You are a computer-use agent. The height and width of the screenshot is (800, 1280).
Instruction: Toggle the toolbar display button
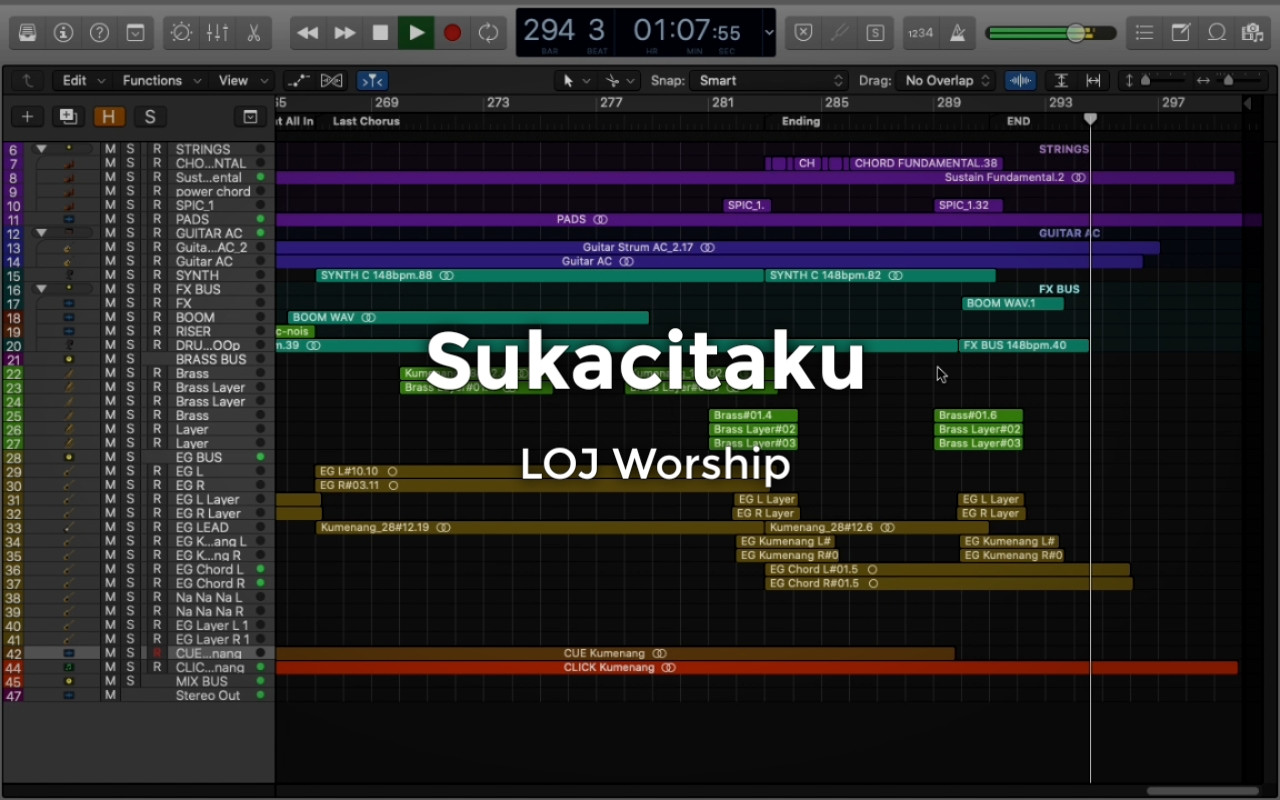coord(135,32)
